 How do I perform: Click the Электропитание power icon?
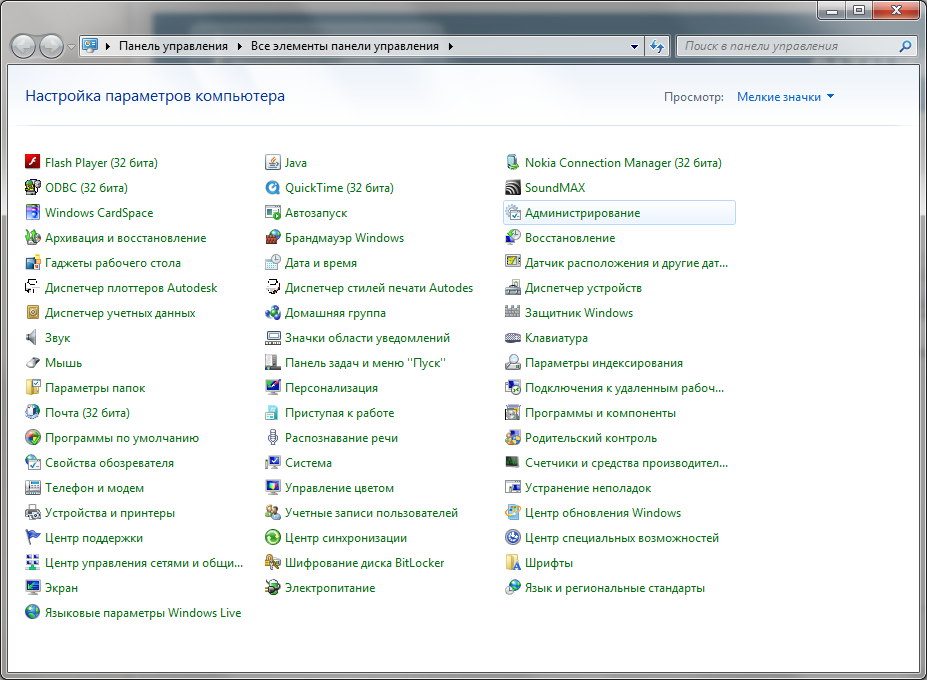click(x=273, y=588)
